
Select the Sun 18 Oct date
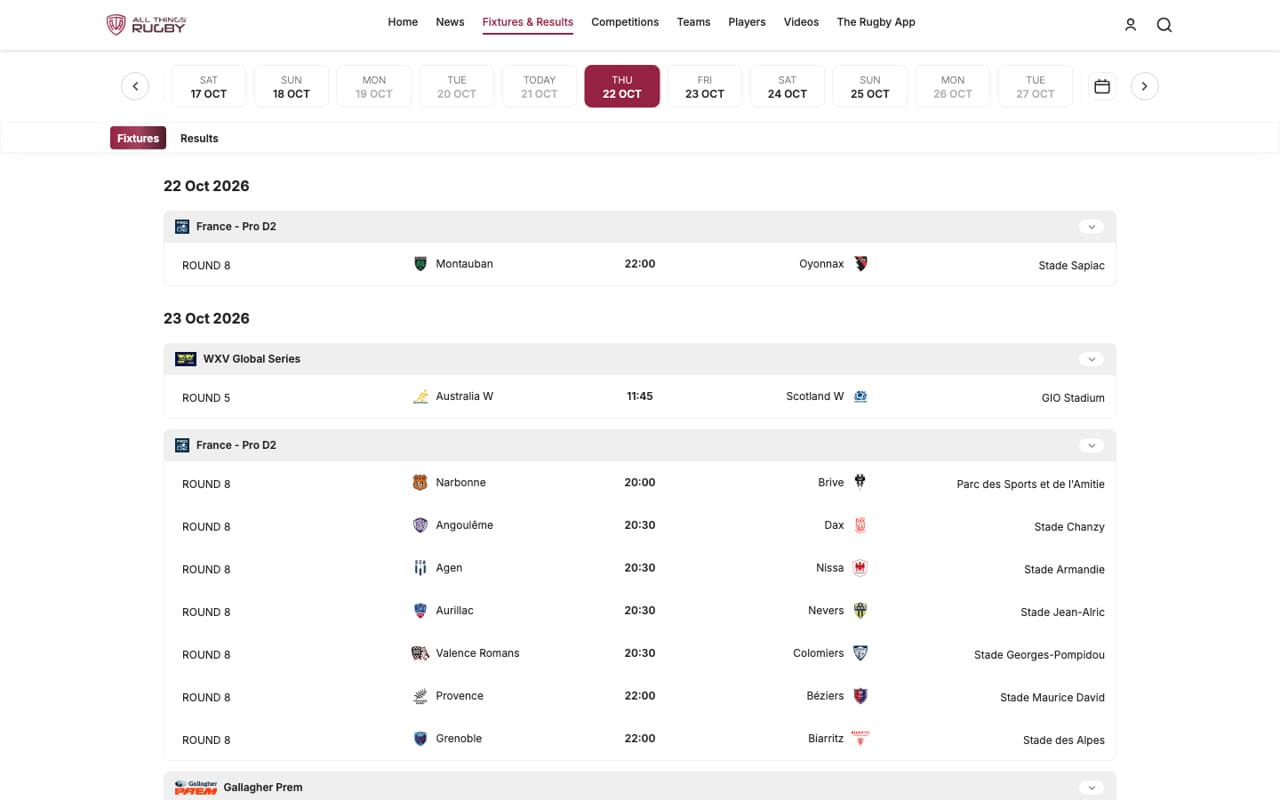pos(291,86)
